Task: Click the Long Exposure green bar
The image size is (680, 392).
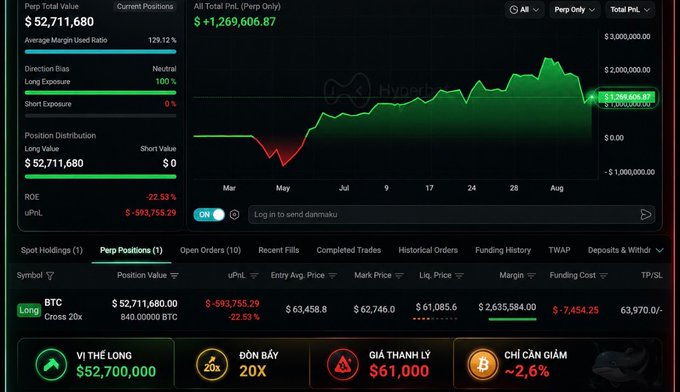Action: [101, 92]
